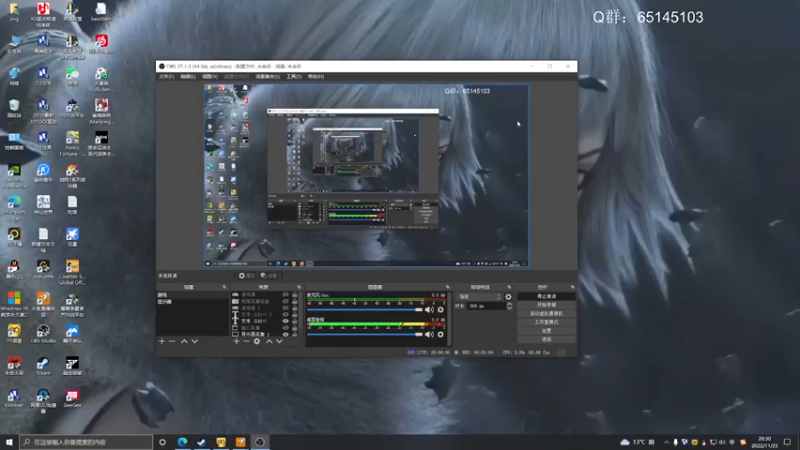Select the 游戏 scene in scenes list
800x450 pixels.
[192, 295]
